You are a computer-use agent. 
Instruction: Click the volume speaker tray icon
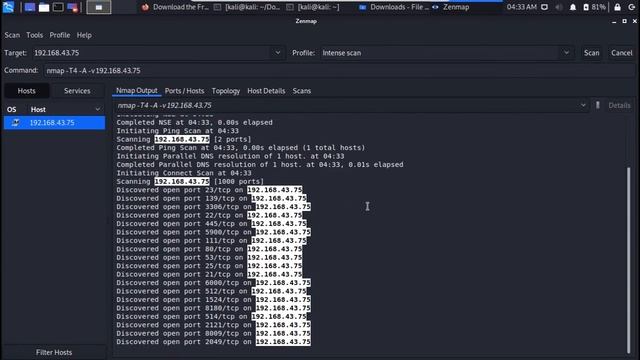click(x=559, y=7)
